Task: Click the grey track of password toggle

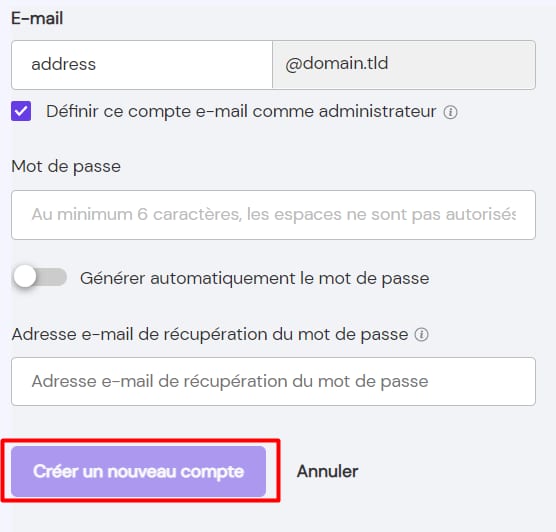Action: click(x=51, y=277)
